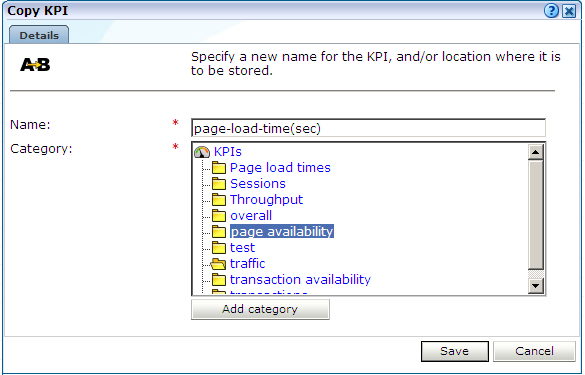
Task: Click the category list scroll down arrow
Action: tap(536, 286)
